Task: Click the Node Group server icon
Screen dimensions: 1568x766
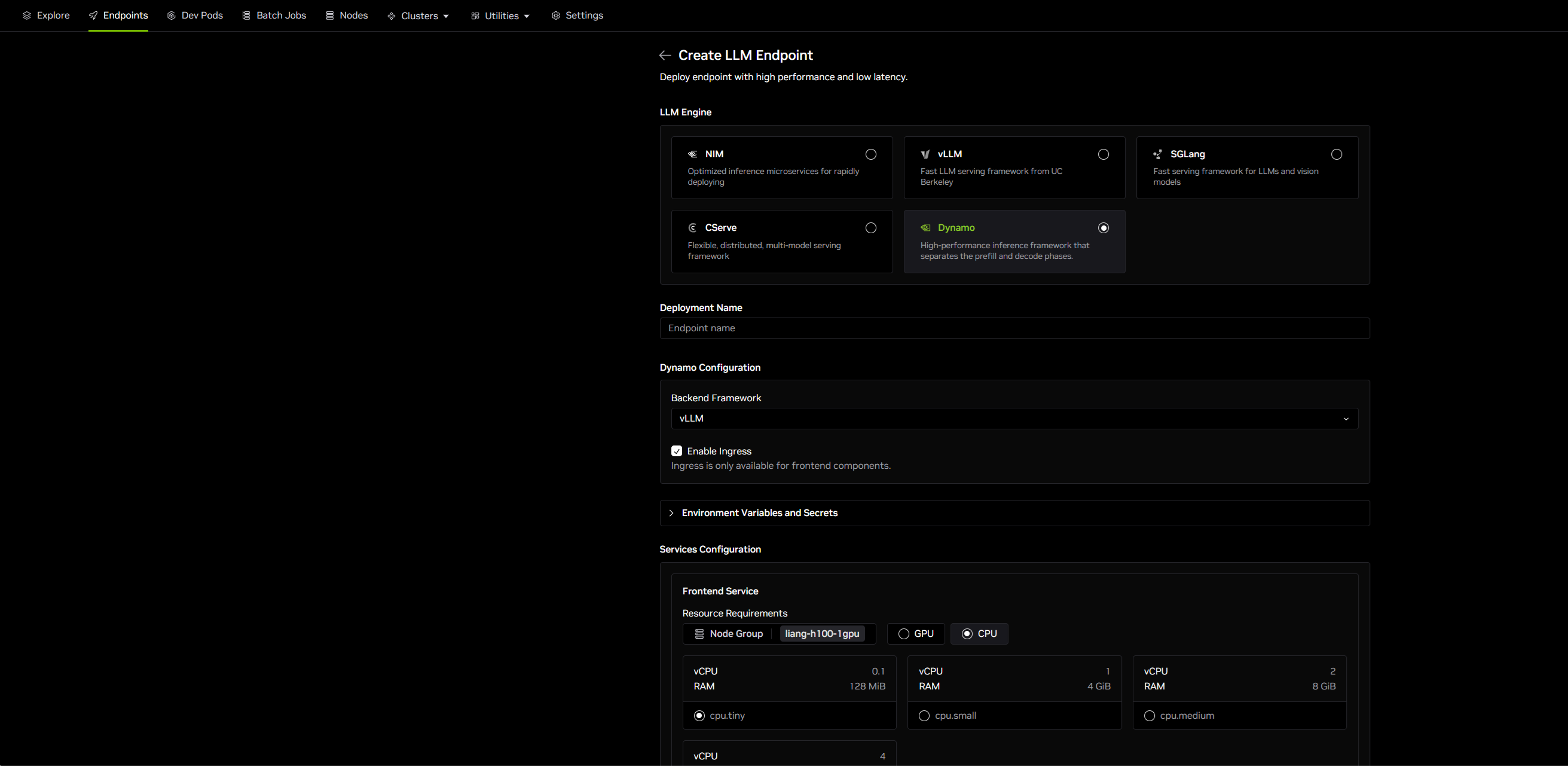Action: tap(699, 634)
